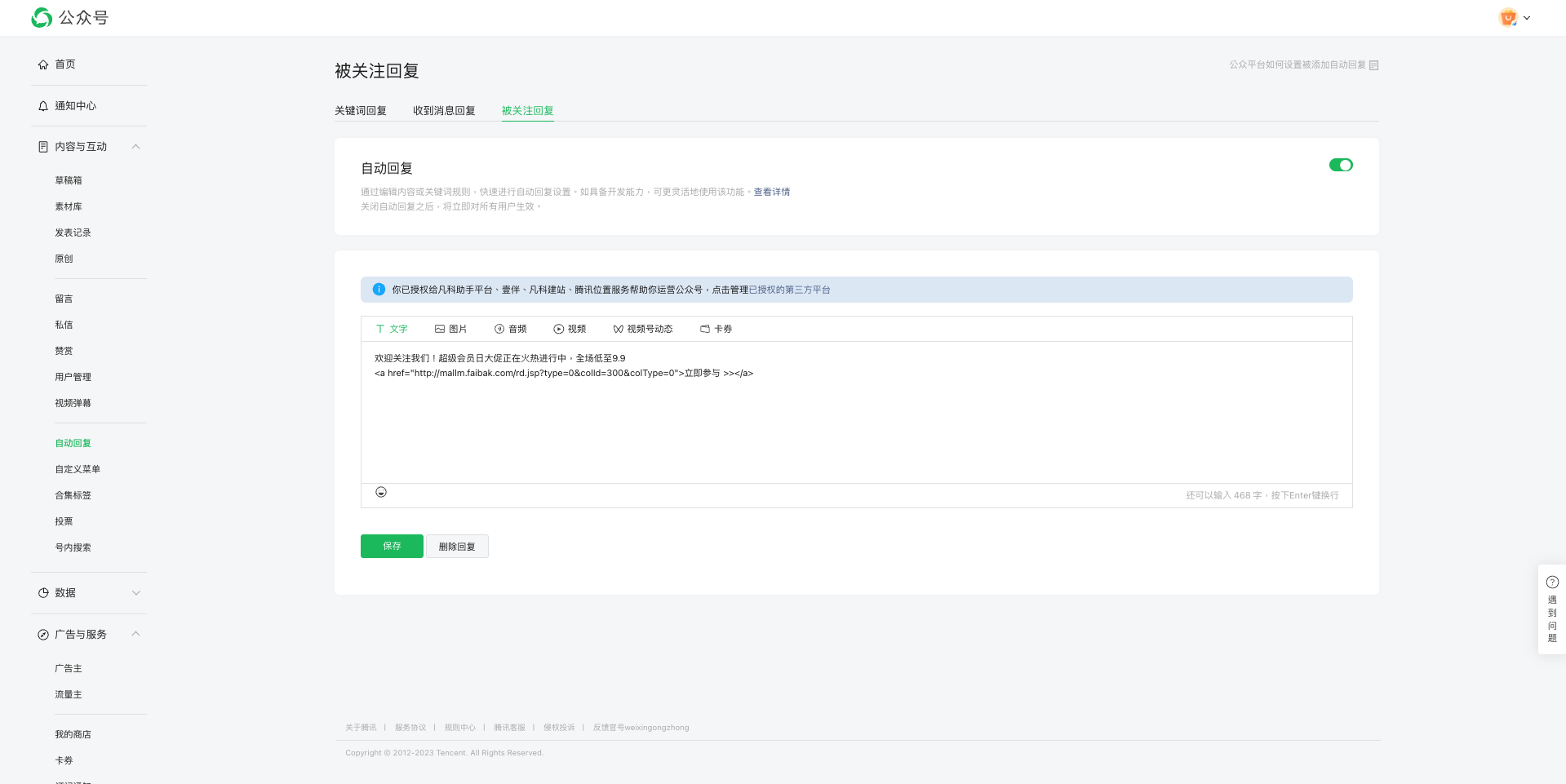Click the emoji smiley icon in editor

pyautogui.click(x=381, y=492)
